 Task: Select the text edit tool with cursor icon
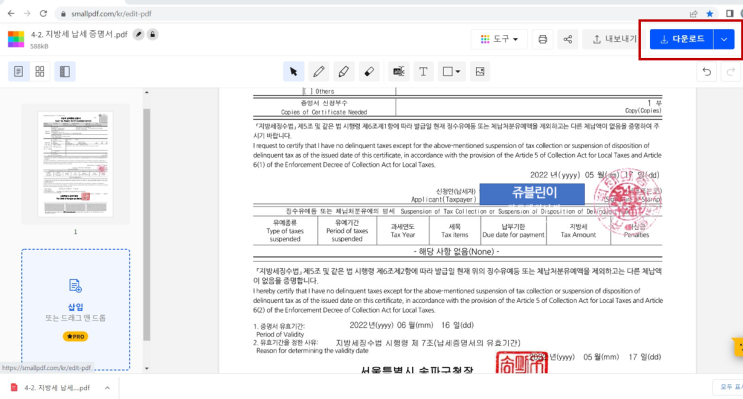click(x=399, y=72)
